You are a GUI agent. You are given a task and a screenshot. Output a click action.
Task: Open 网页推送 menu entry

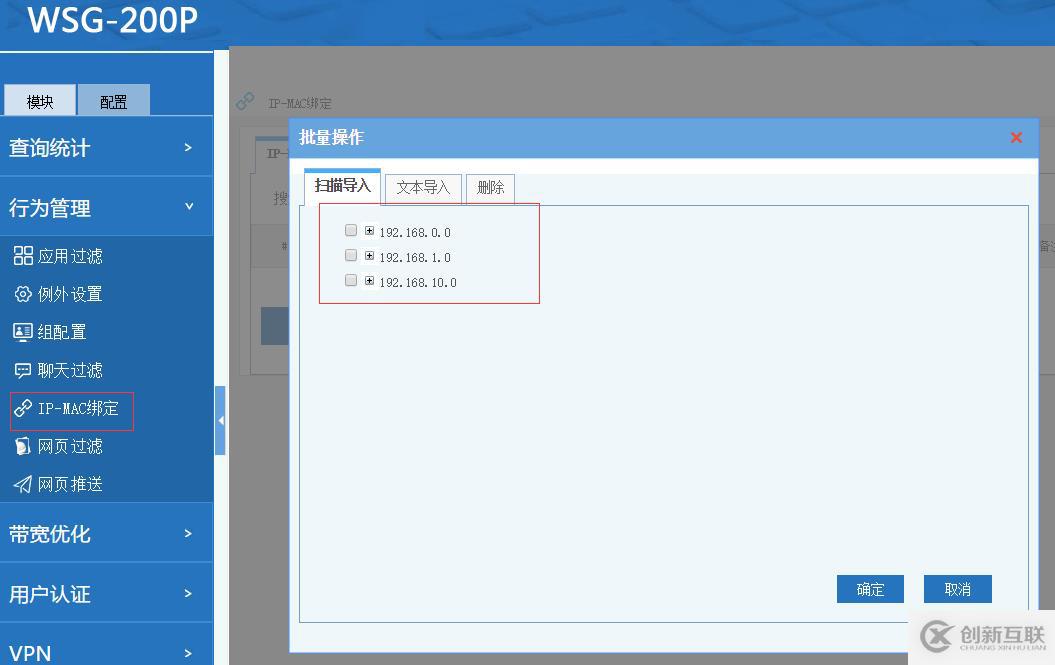click(70, 484)
